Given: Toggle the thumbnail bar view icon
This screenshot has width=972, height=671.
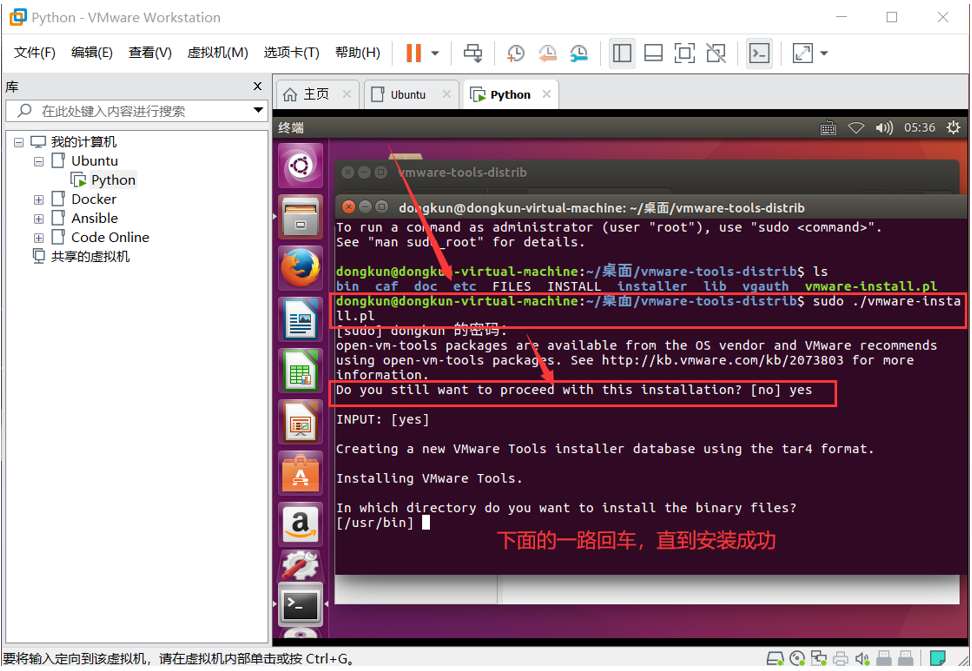Looking at the screenshot, I should [x=653, y=53].
